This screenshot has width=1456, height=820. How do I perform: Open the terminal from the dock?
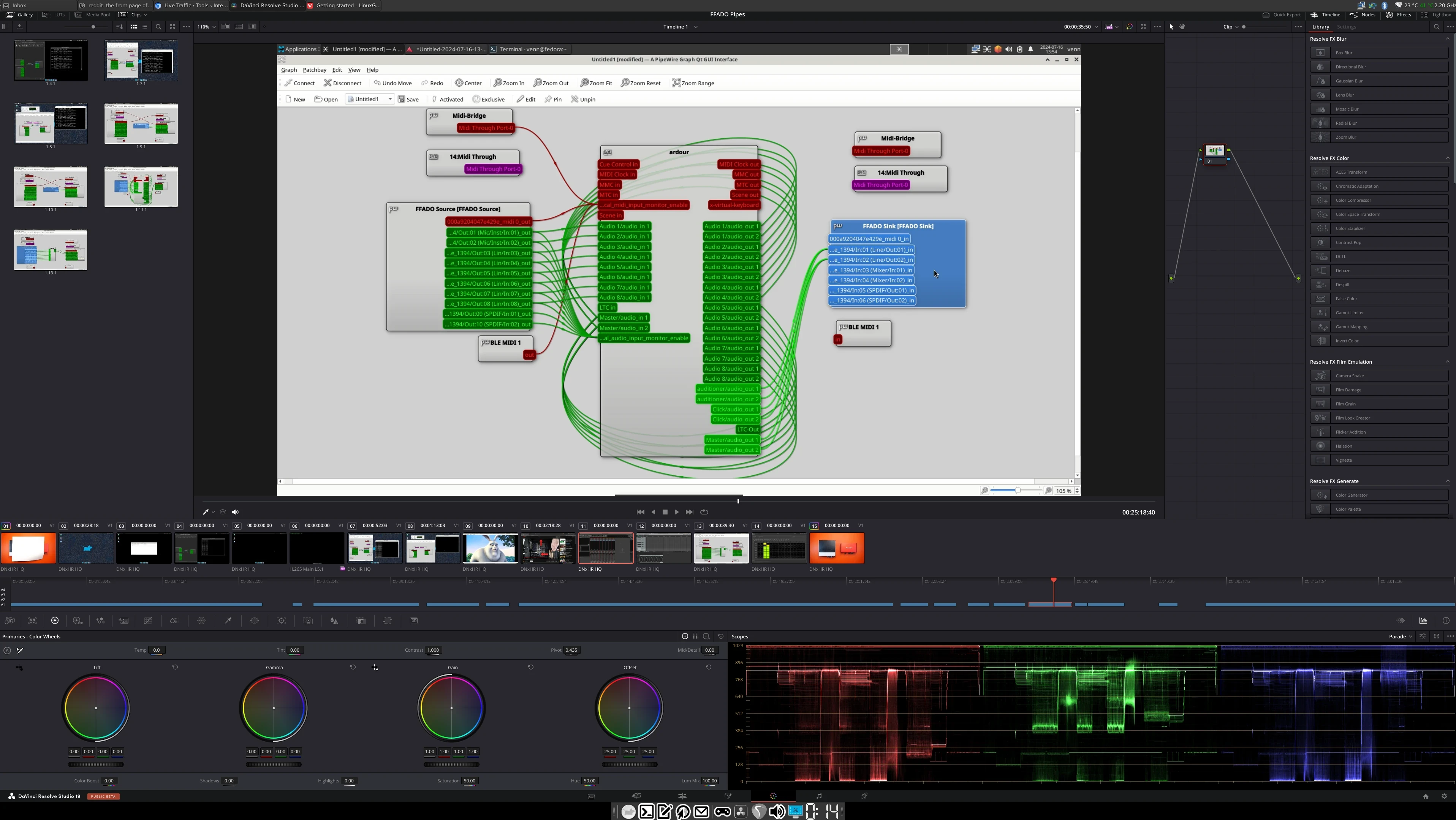(647, 812)
